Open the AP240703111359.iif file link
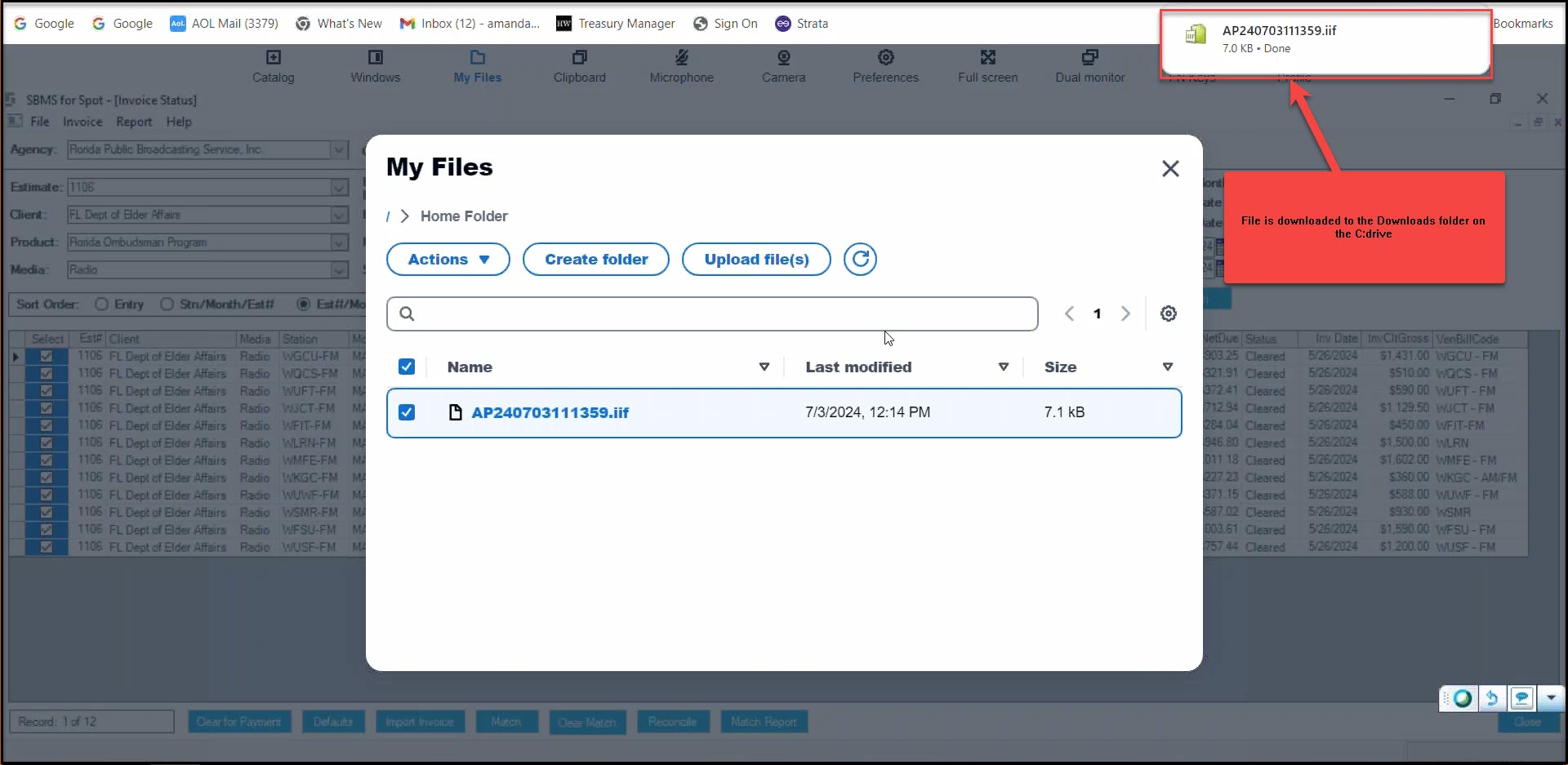Image resolution: width=1568 pixels, height=765 pixels. 550,412
